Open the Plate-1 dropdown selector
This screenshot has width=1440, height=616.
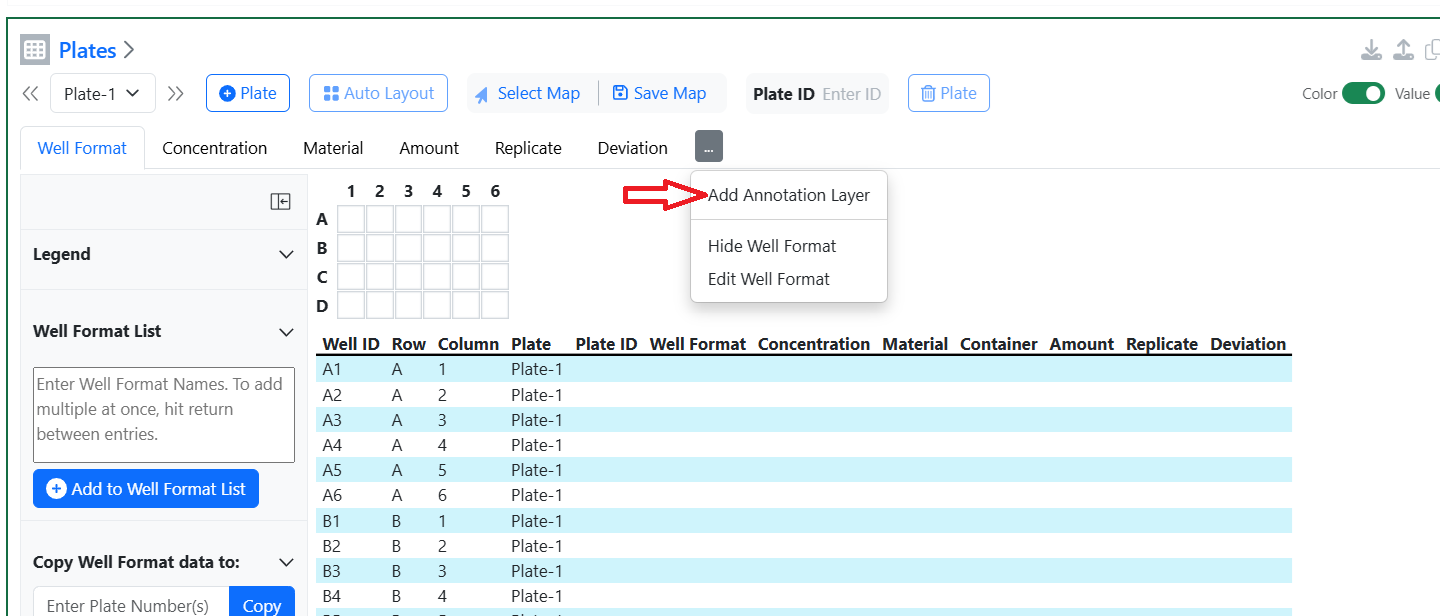point(102,93)
